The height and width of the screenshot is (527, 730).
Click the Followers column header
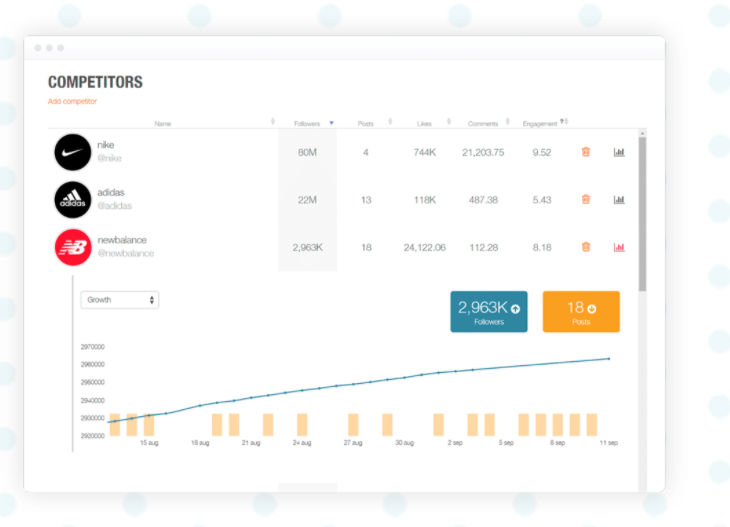[307, 124]
